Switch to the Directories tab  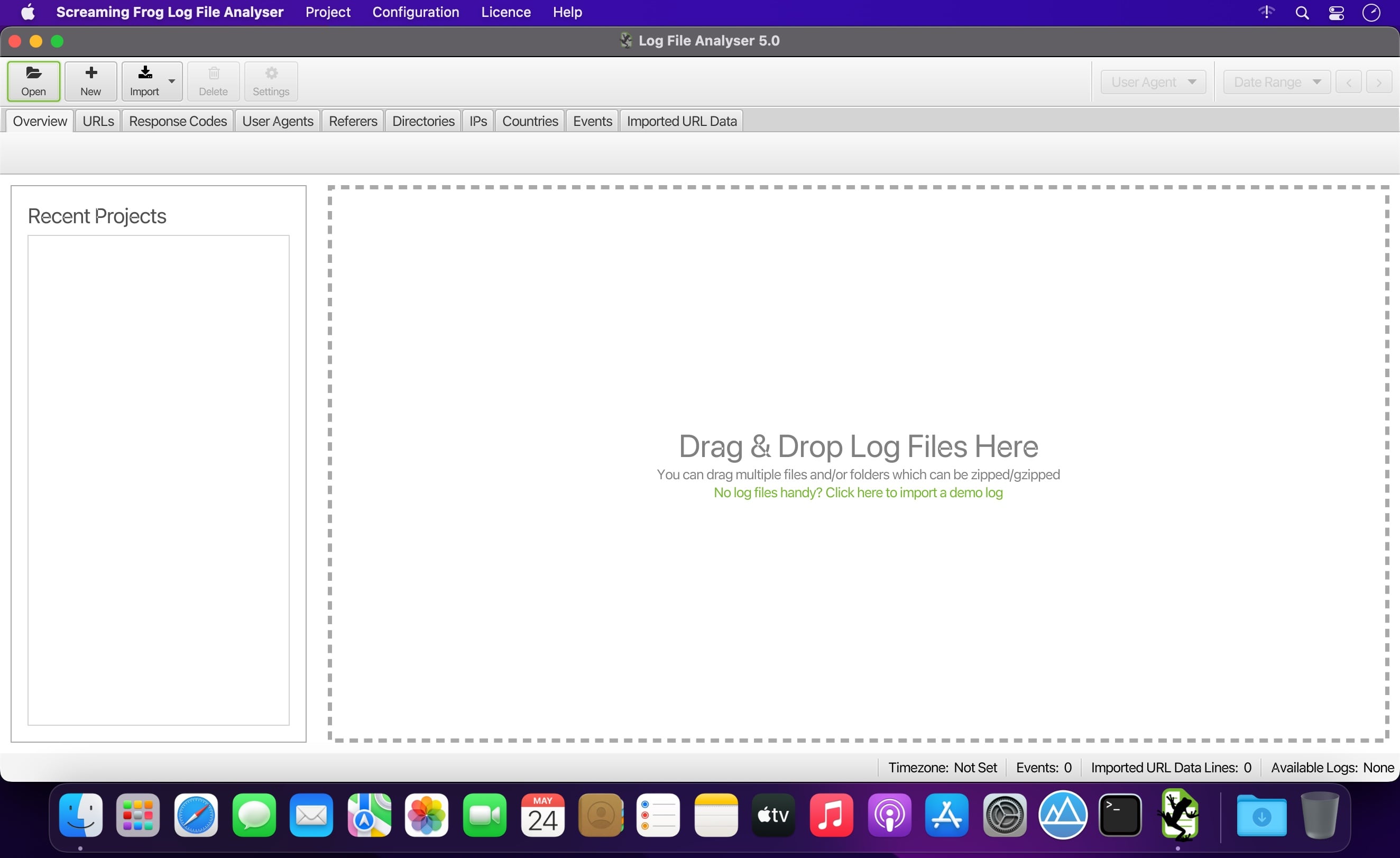(x=423, y=121)
